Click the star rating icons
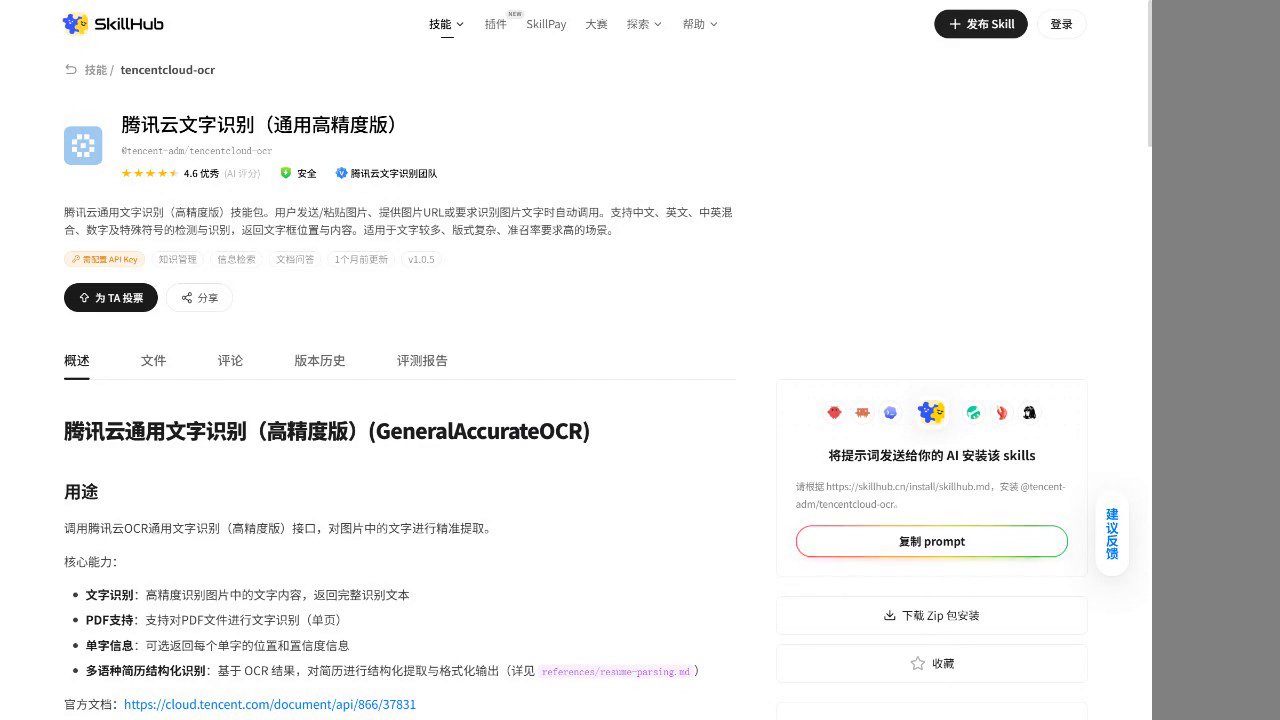The height and width of the screenshot is (720, 1280). click(150, 173)
